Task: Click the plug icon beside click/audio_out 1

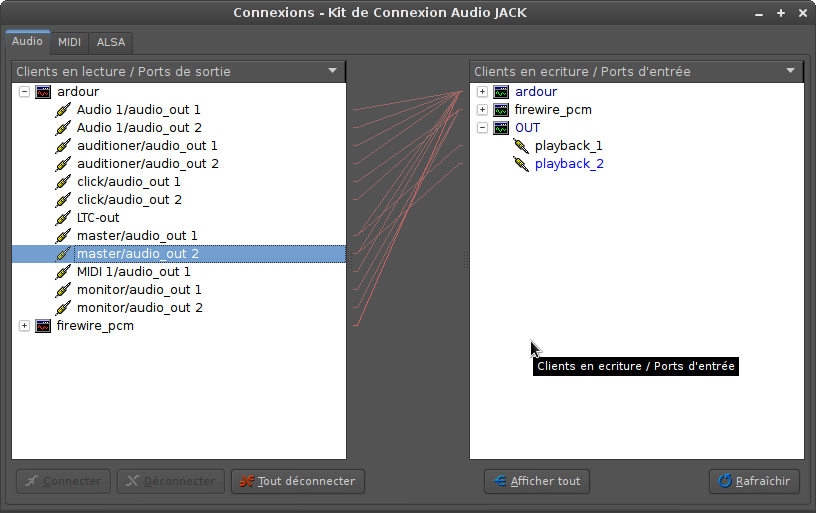Action: tap(63, 182)
